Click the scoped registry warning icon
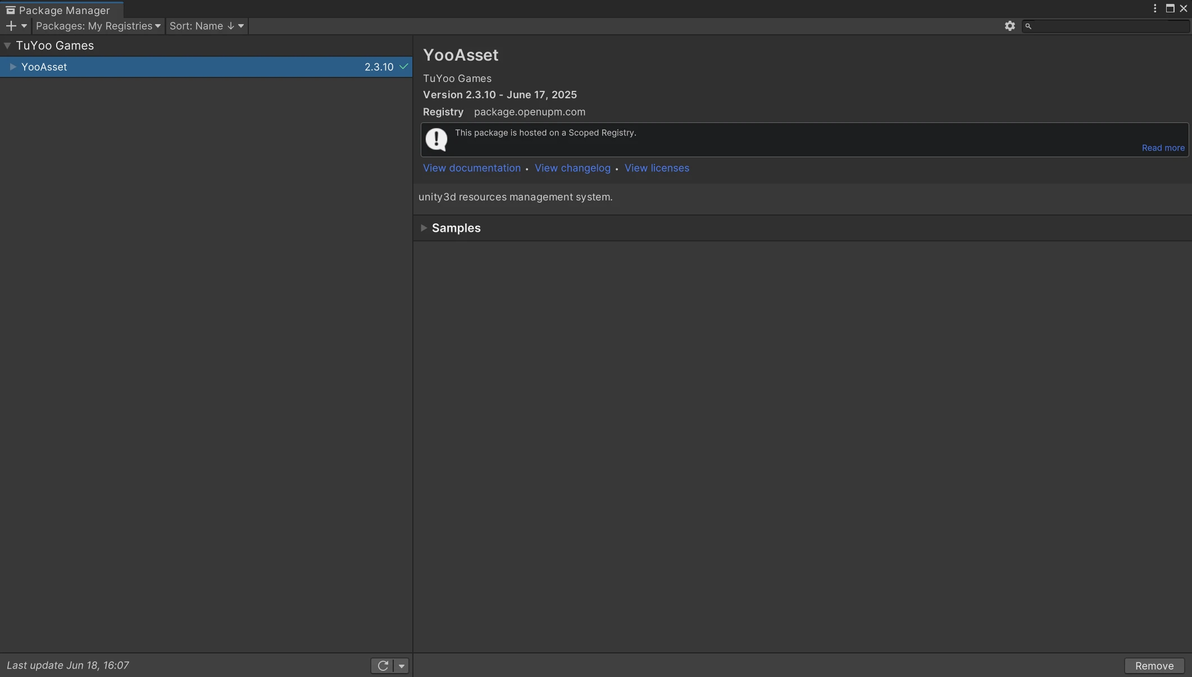This screenshot has width=1192, height=677. (436, 139)
